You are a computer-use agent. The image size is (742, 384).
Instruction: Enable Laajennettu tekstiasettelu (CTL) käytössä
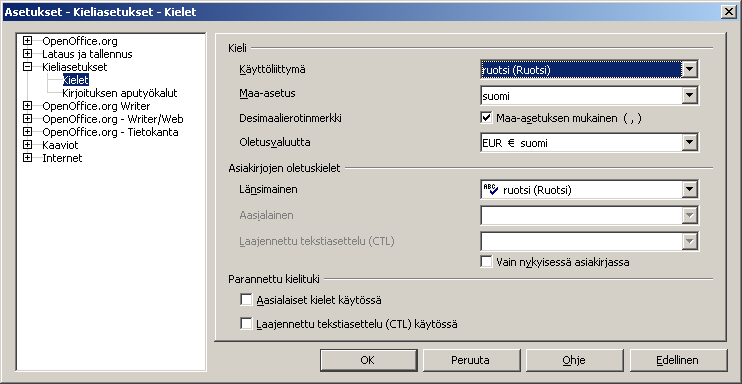[246, 324]
